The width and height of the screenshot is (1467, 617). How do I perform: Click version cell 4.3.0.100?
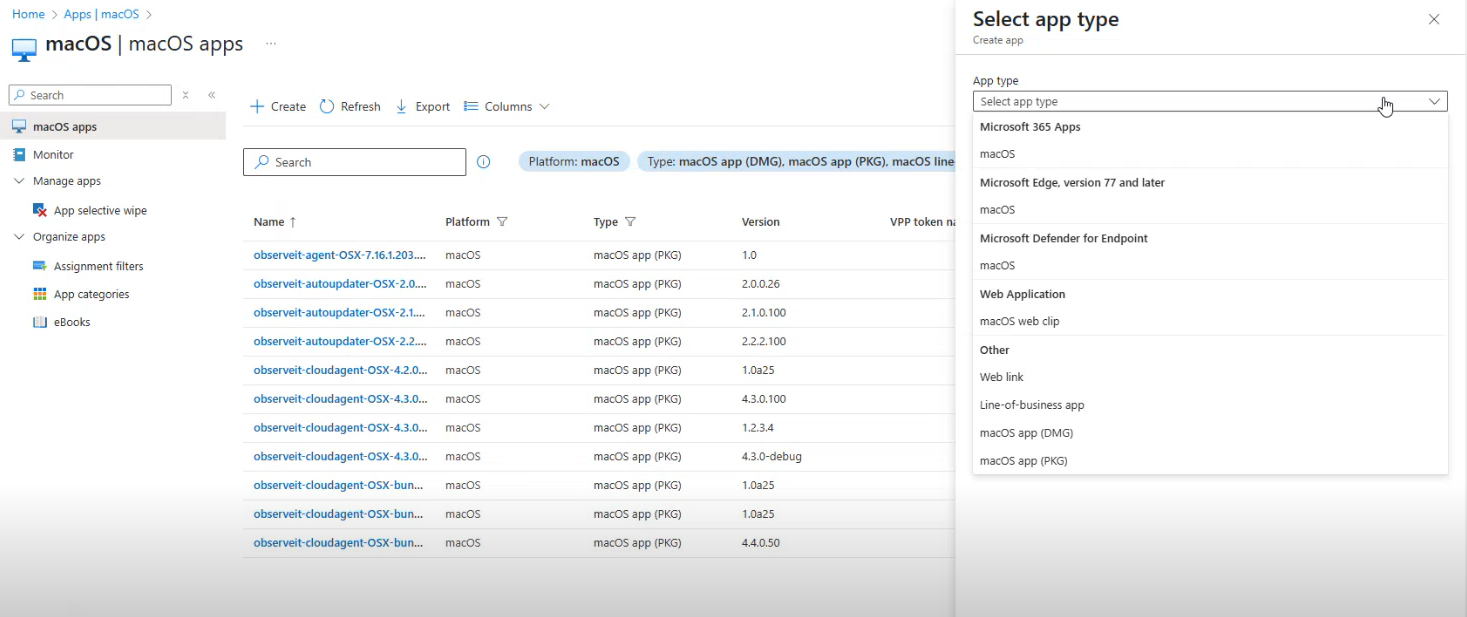[764, 399]
